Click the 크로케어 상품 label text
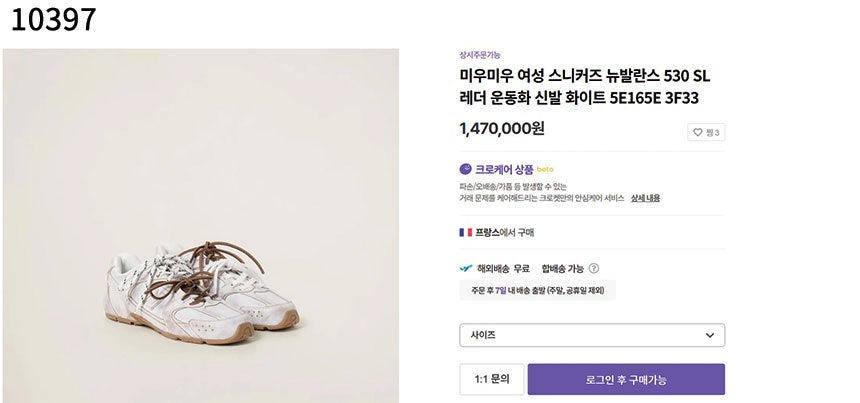860x403 pixels. [504, 169]
